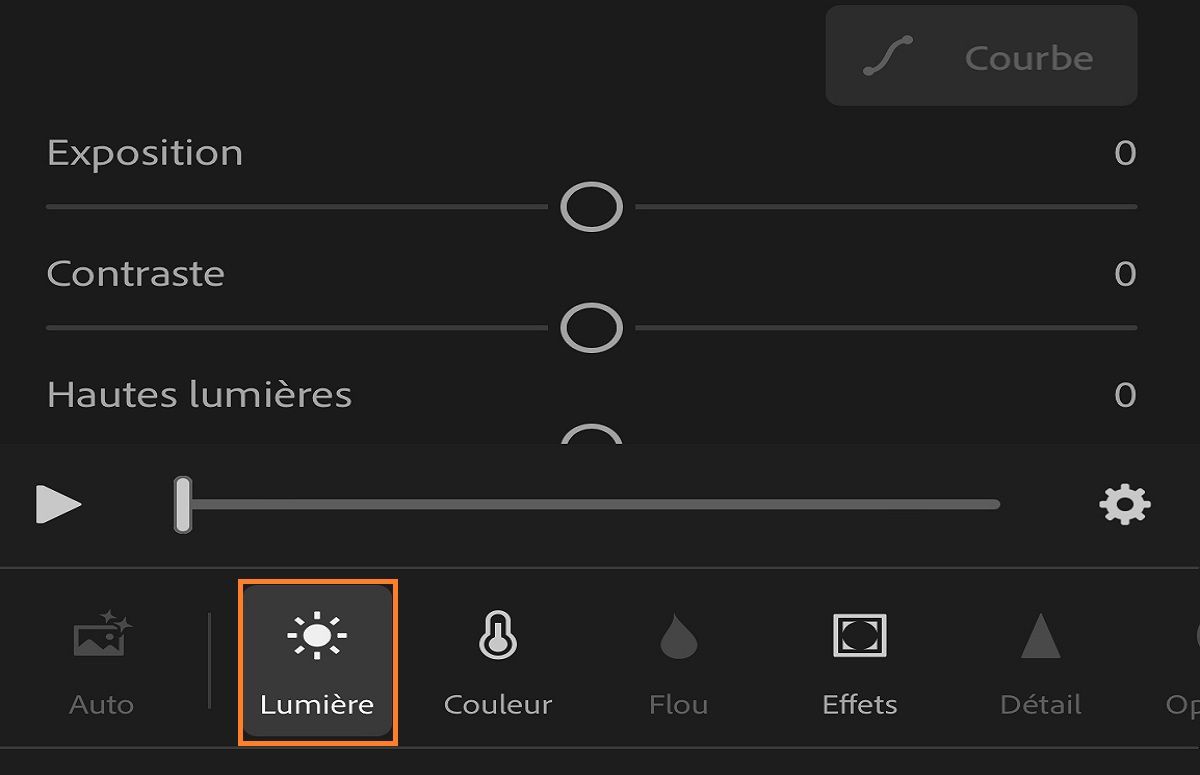Image resolution: width=1200 pixels, height=775 pixels.
Task: Open the Effets vignette icon
Action: click(x=858, y=634)
